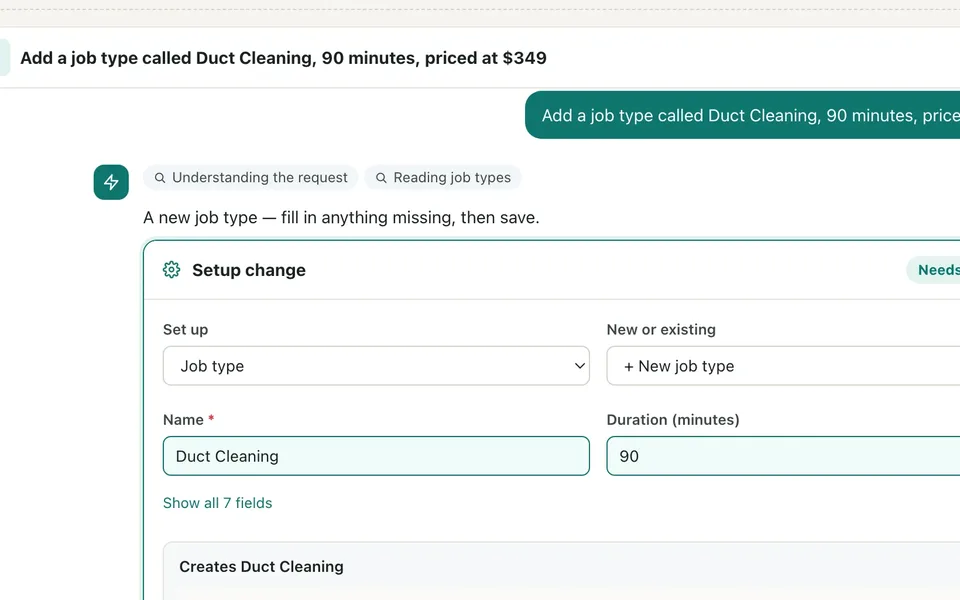The image size is (960, 600).
Task: Click the Name field containing Duct Cleaning
Action: click(x=376, y=456)
